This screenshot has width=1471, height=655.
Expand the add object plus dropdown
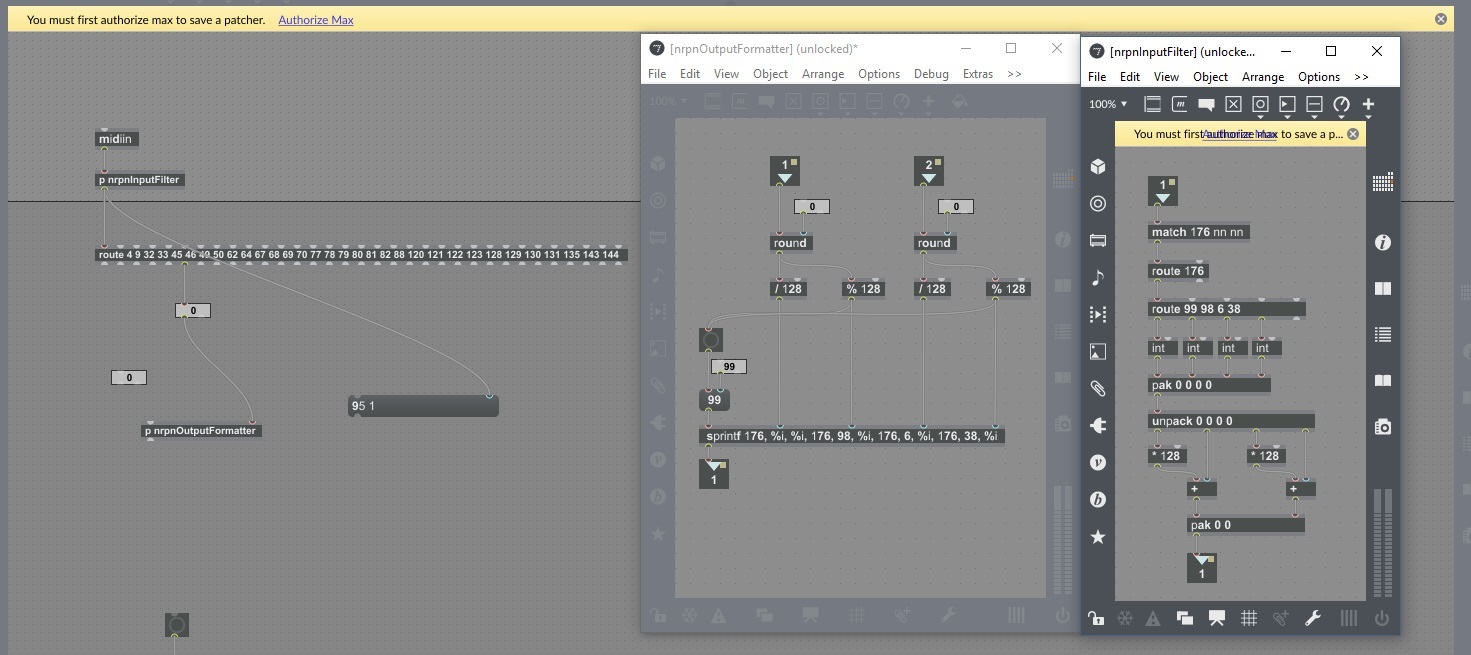click(1368, 105)
